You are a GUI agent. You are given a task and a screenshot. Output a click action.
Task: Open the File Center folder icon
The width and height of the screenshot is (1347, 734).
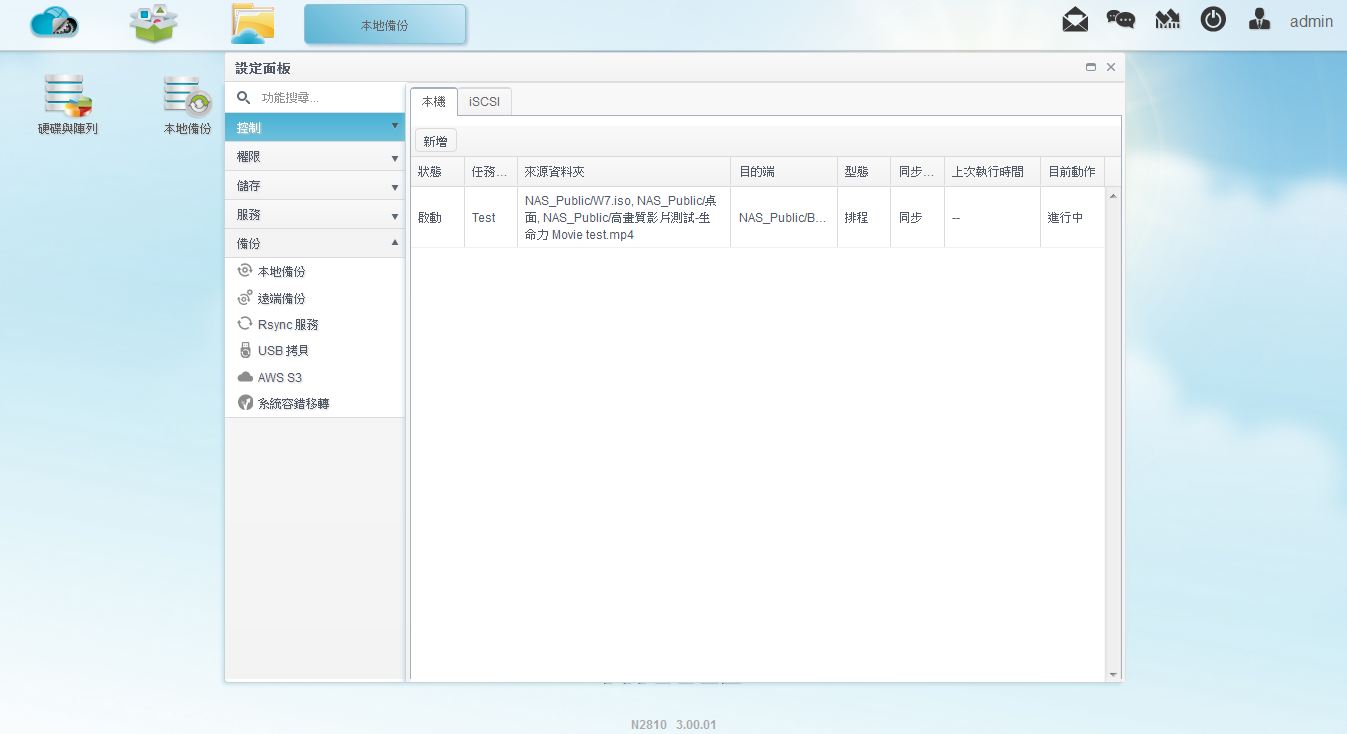(x=252, y=23)
